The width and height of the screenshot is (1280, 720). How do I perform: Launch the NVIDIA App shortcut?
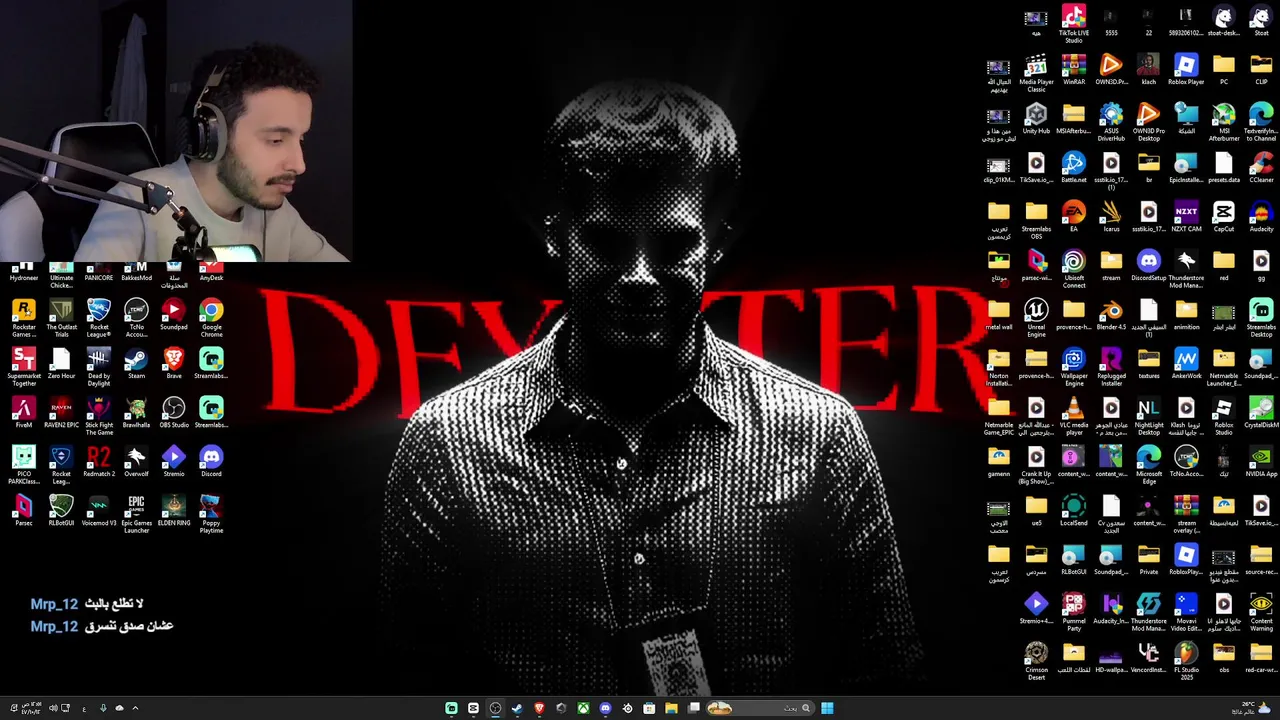tap(1261, 461)
